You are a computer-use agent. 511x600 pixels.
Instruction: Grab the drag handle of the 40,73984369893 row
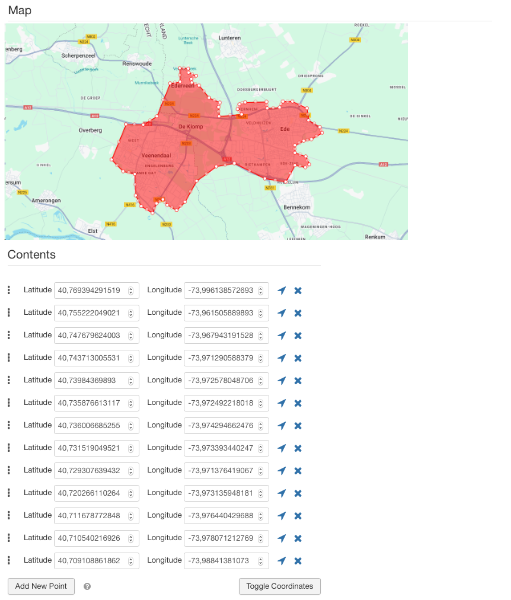pyautogui.click(x=9, y=380)
